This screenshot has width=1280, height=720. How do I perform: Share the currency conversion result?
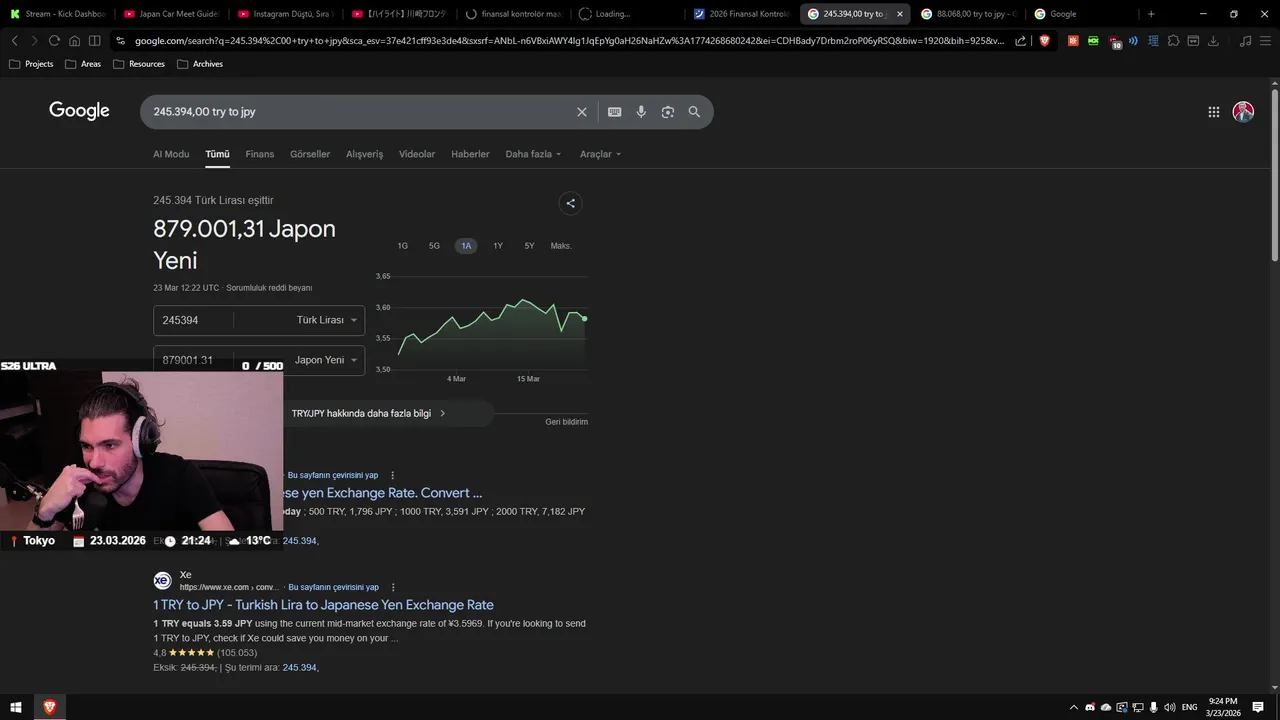click(570, 203)
